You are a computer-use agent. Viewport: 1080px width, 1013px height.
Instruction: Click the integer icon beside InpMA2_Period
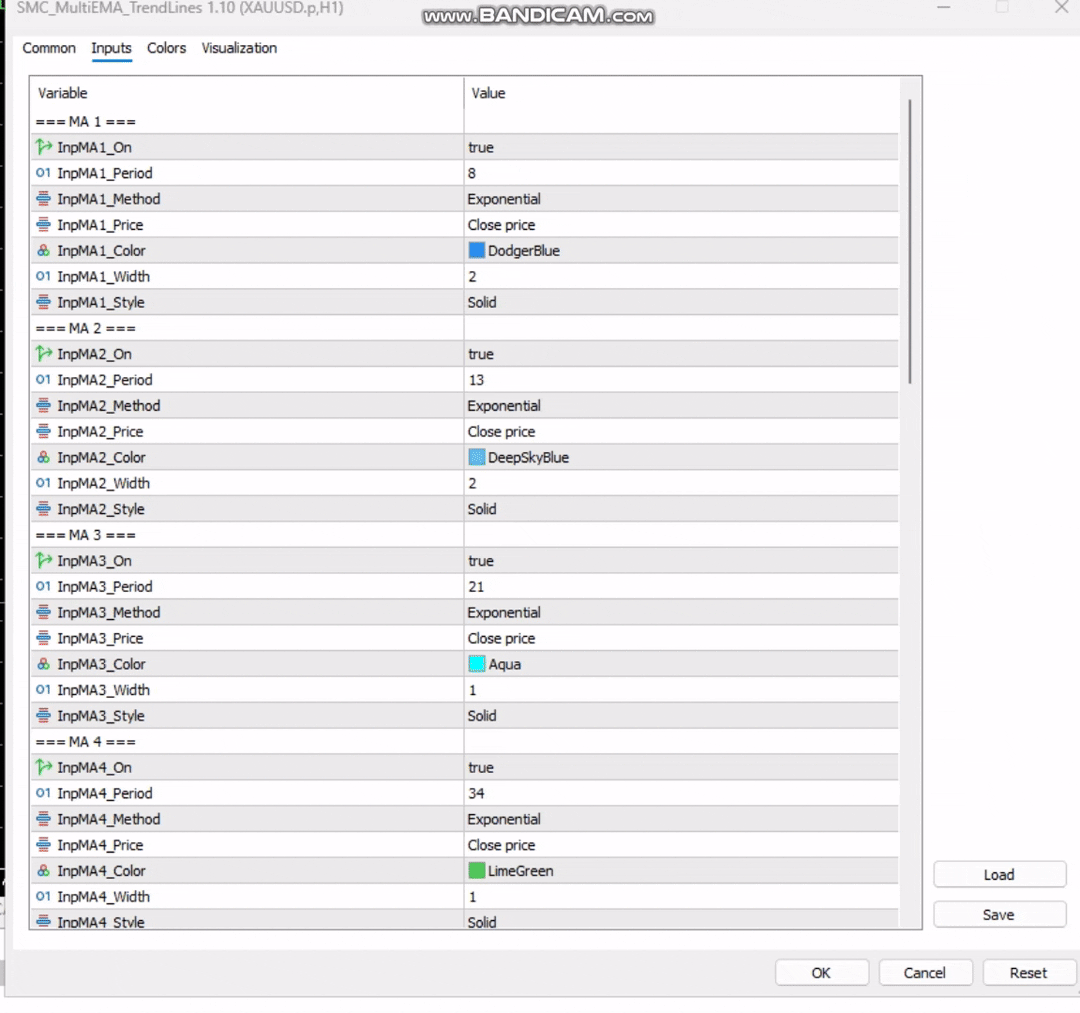pyautogui.click(x=43, y=379)
